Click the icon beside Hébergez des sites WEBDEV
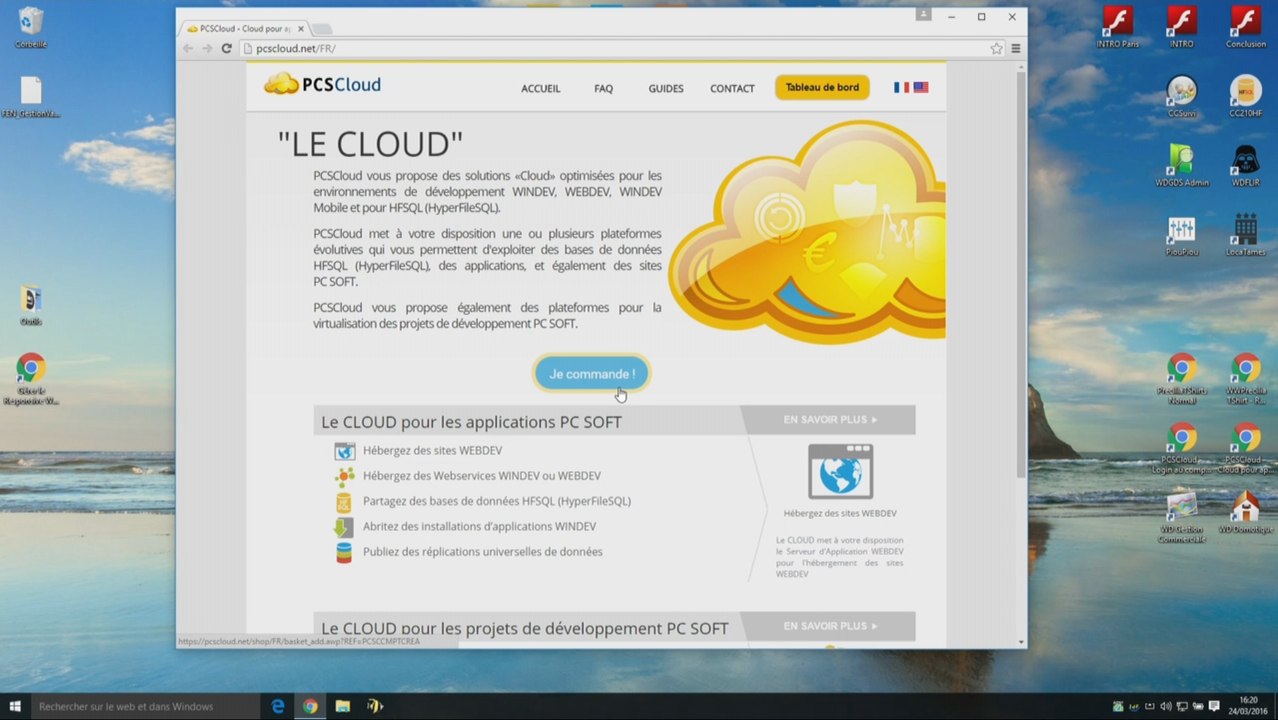 click(344, 451)
